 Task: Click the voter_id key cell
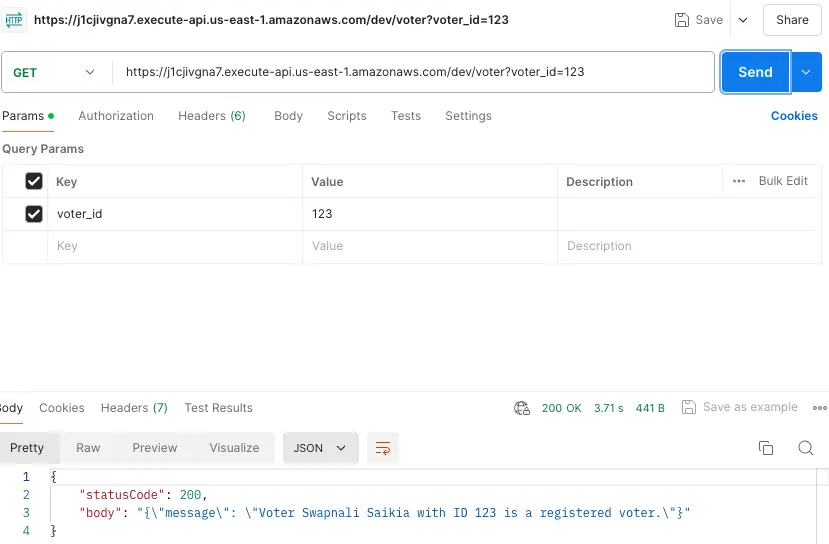[x=175, y=214]
